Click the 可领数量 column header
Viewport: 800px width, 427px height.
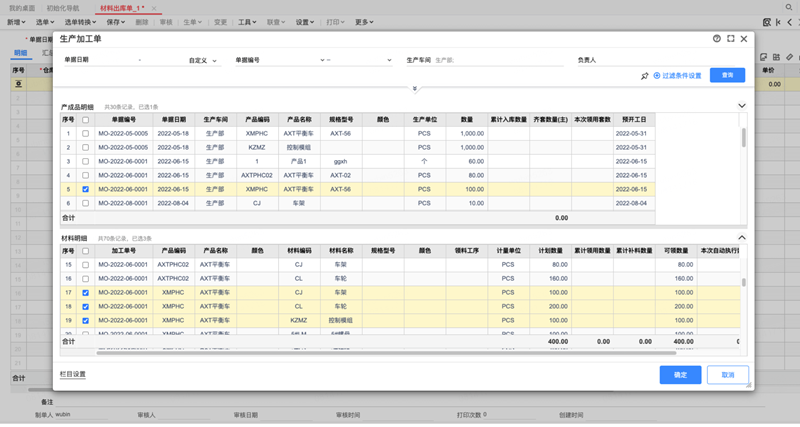[676, 251]
